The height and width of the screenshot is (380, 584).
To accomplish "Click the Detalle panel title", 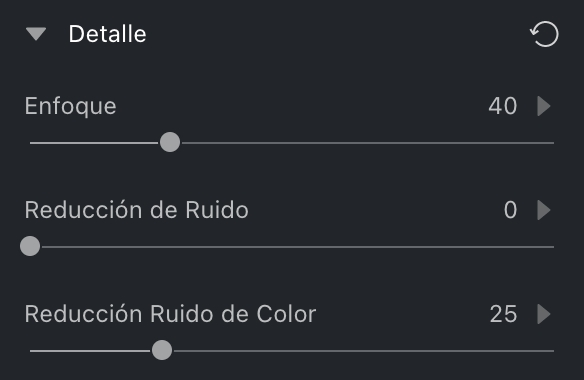I will [107, 34].
